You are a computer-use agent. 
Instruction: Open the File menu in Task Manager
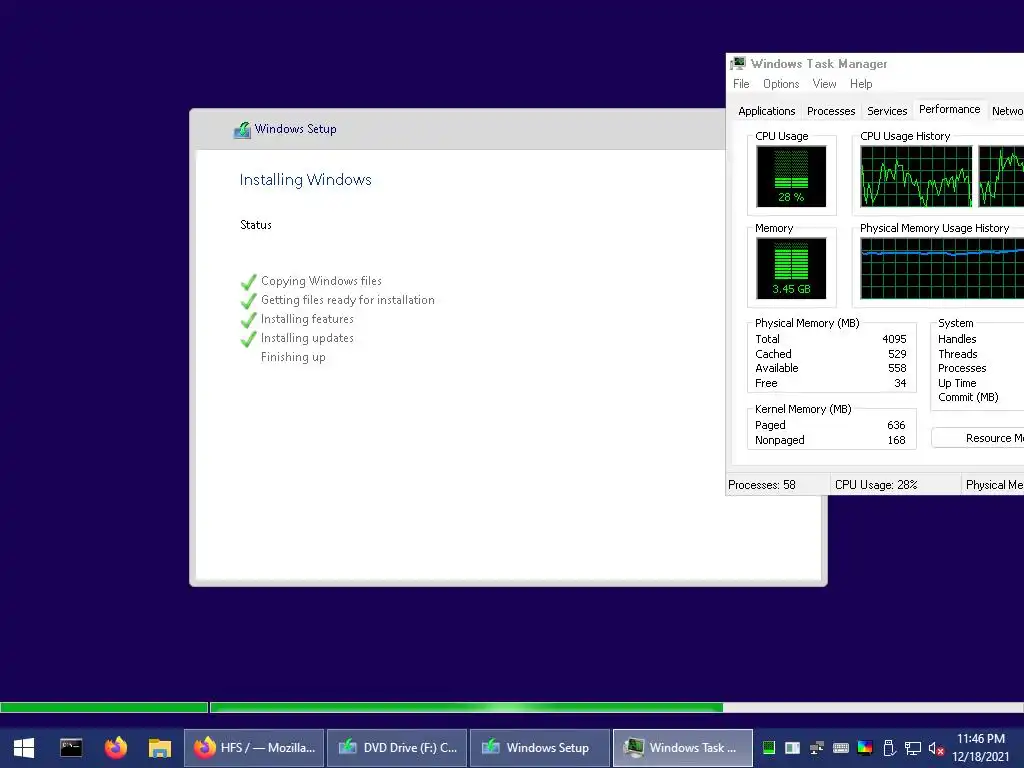[741, 84]
